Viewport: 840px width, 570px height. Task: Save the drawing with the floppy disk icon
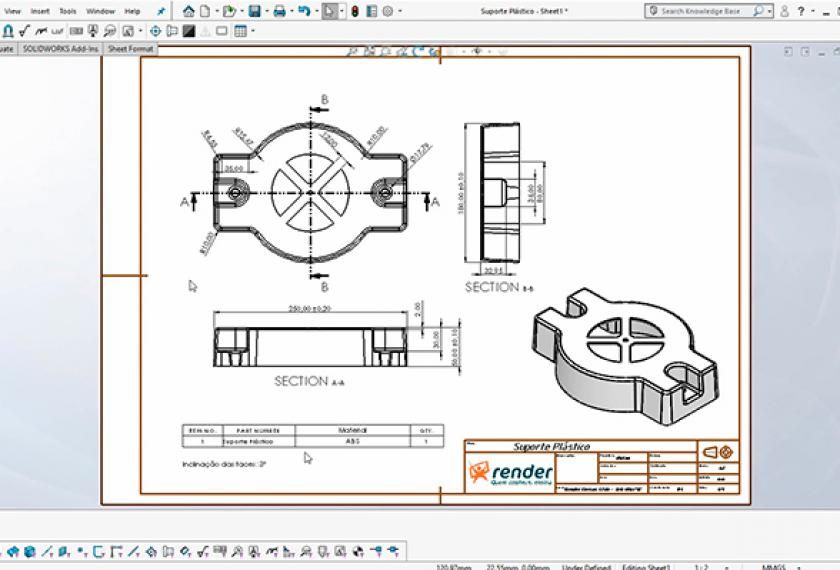pos(254,11)
